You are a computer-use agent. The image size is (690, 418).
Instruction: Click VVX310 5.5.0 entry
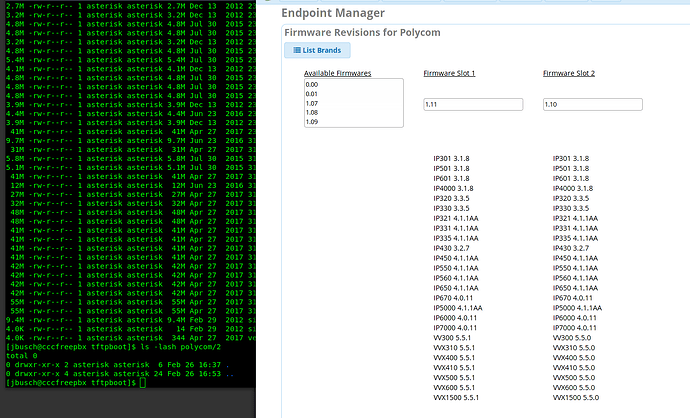574,348
